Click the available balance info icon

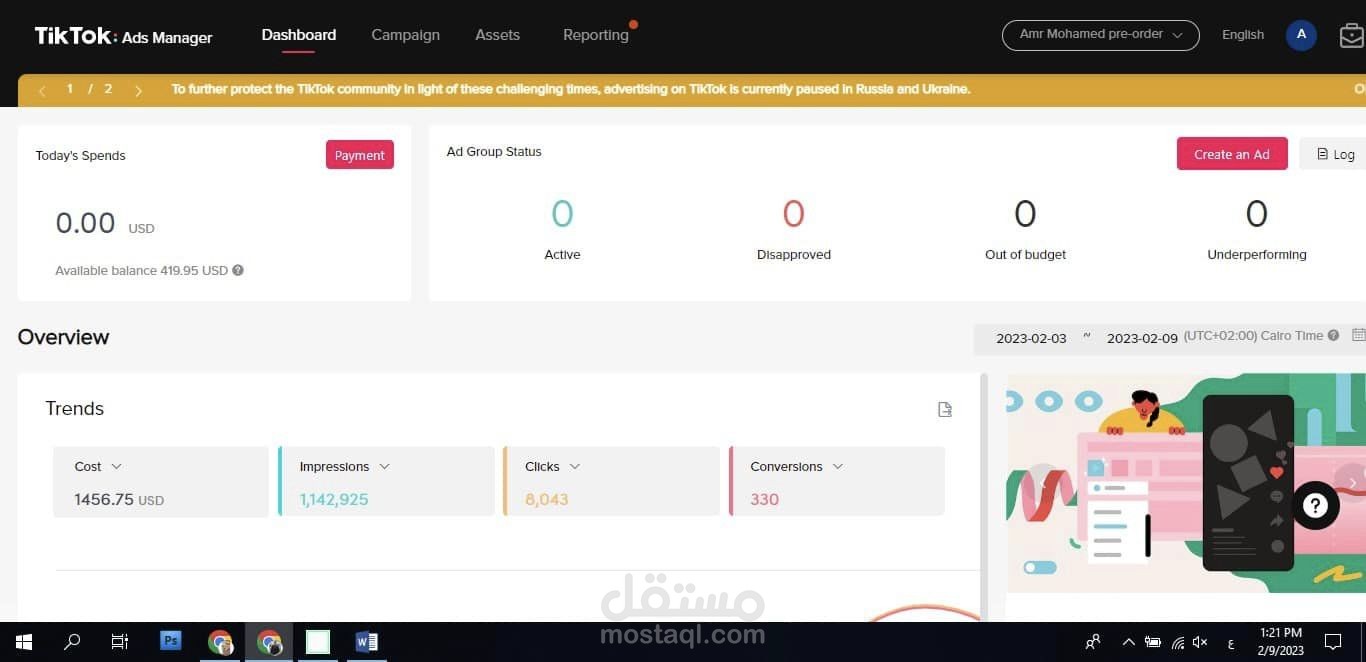point(238,270)
